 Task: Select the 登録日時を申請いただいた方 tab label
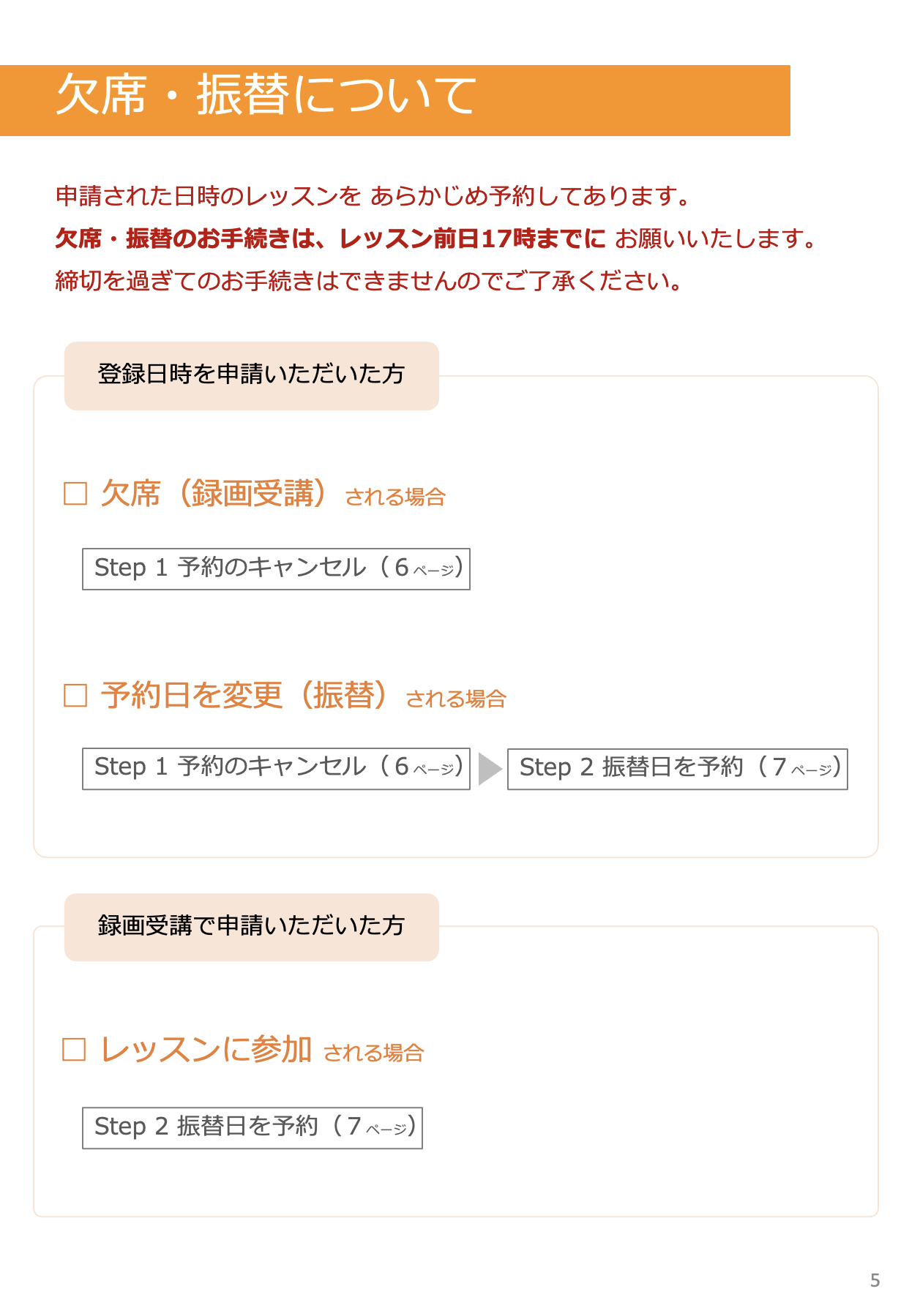[x=252, y=375]
